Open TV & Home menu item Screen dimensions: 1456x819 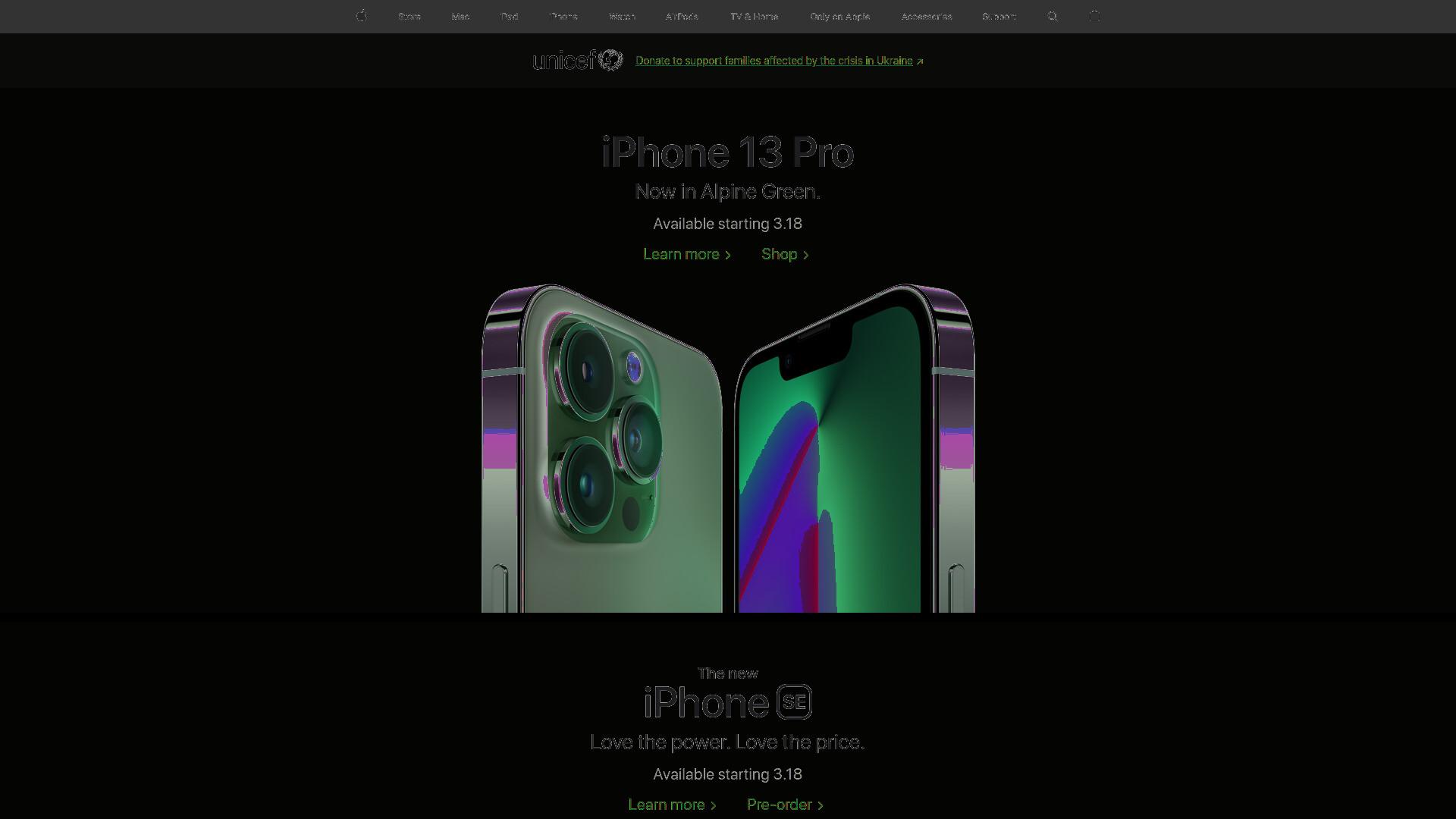[x=754, y=17]
